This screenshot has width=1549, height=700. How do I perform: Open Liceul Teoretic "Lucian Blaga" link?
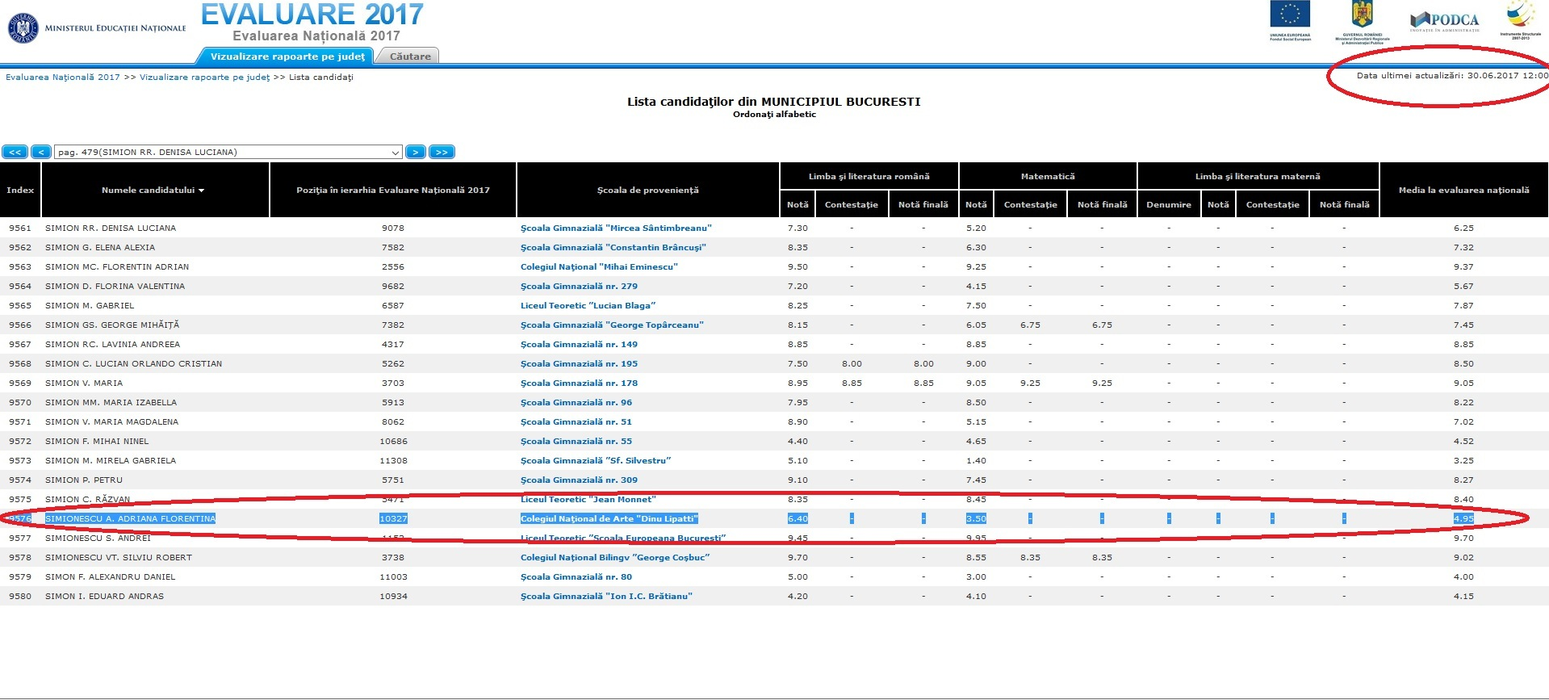(588, 306)
